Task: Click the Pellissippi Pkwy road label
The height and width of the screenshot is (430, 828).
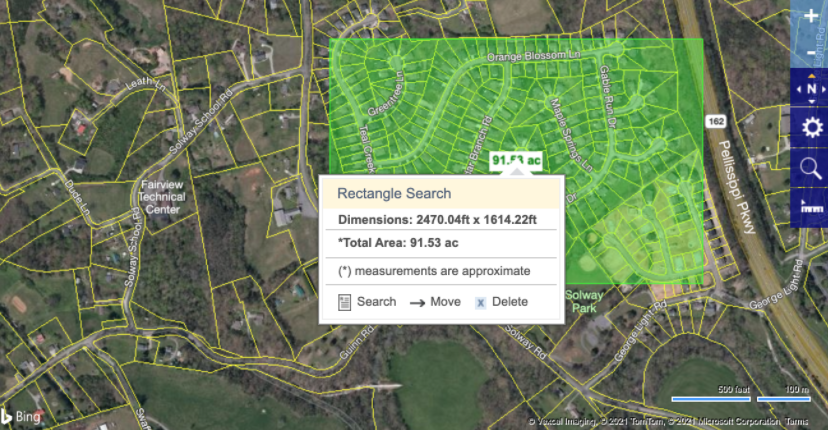Action: click(x=737, y=187)
